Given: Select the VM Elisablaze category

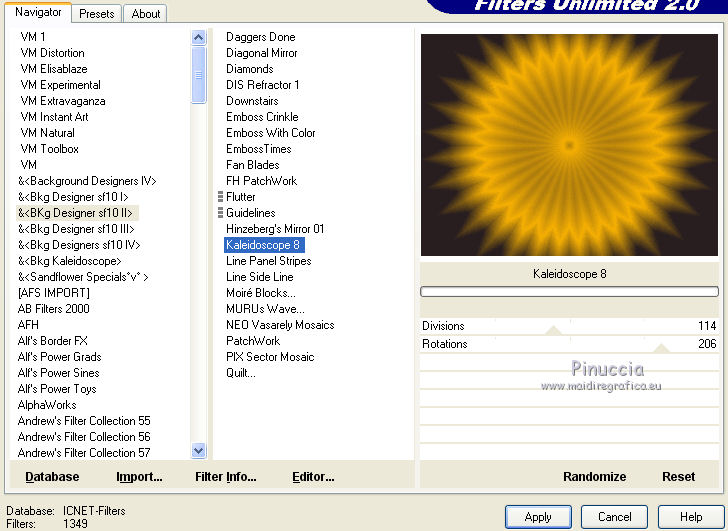Looking at the screenshot, I should click(54, 69).
